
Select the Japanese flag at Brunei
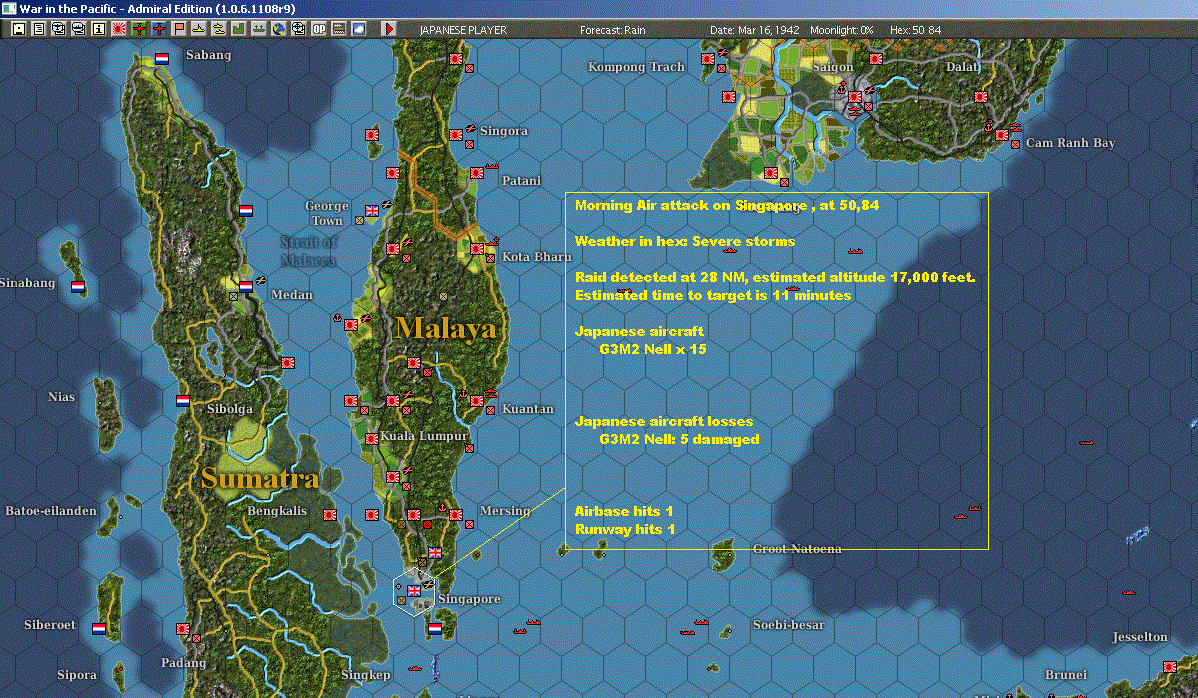pos(1170,667)
